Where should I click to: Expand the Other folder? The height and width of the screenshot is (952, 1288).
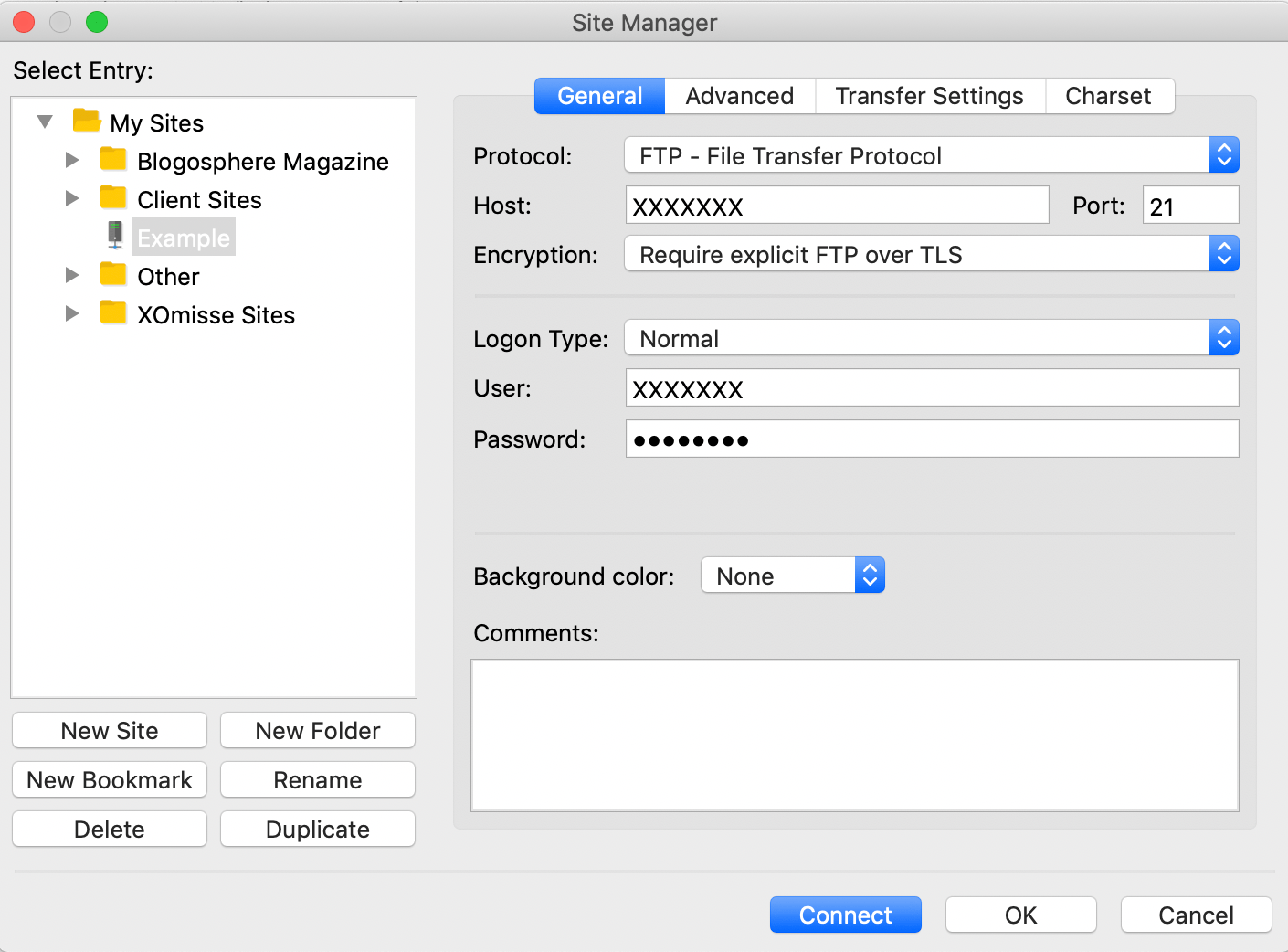[72, 275]
